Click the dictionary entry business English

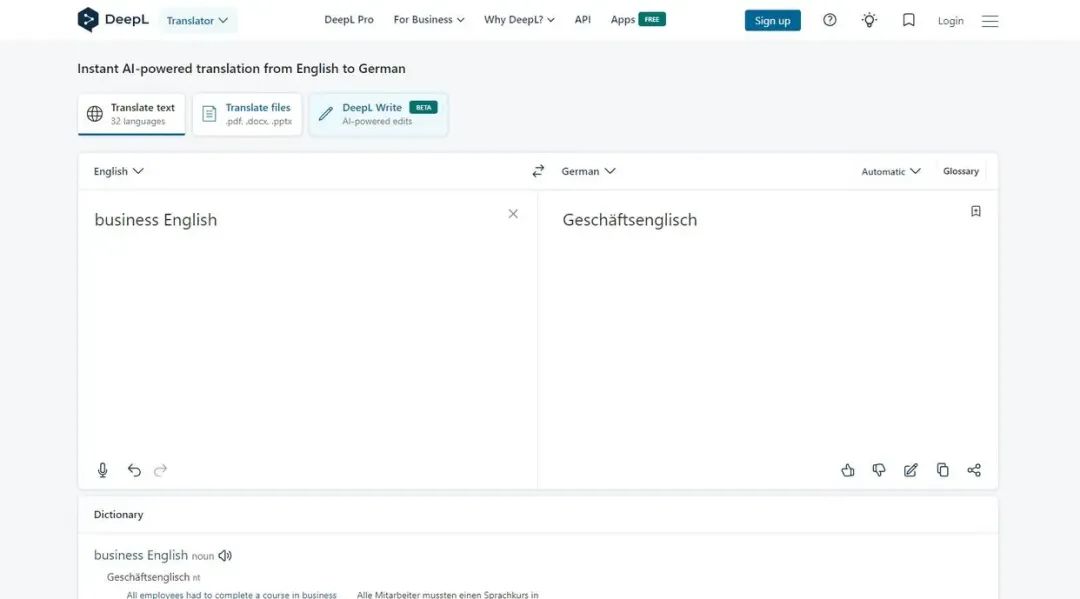click(141, 555)
